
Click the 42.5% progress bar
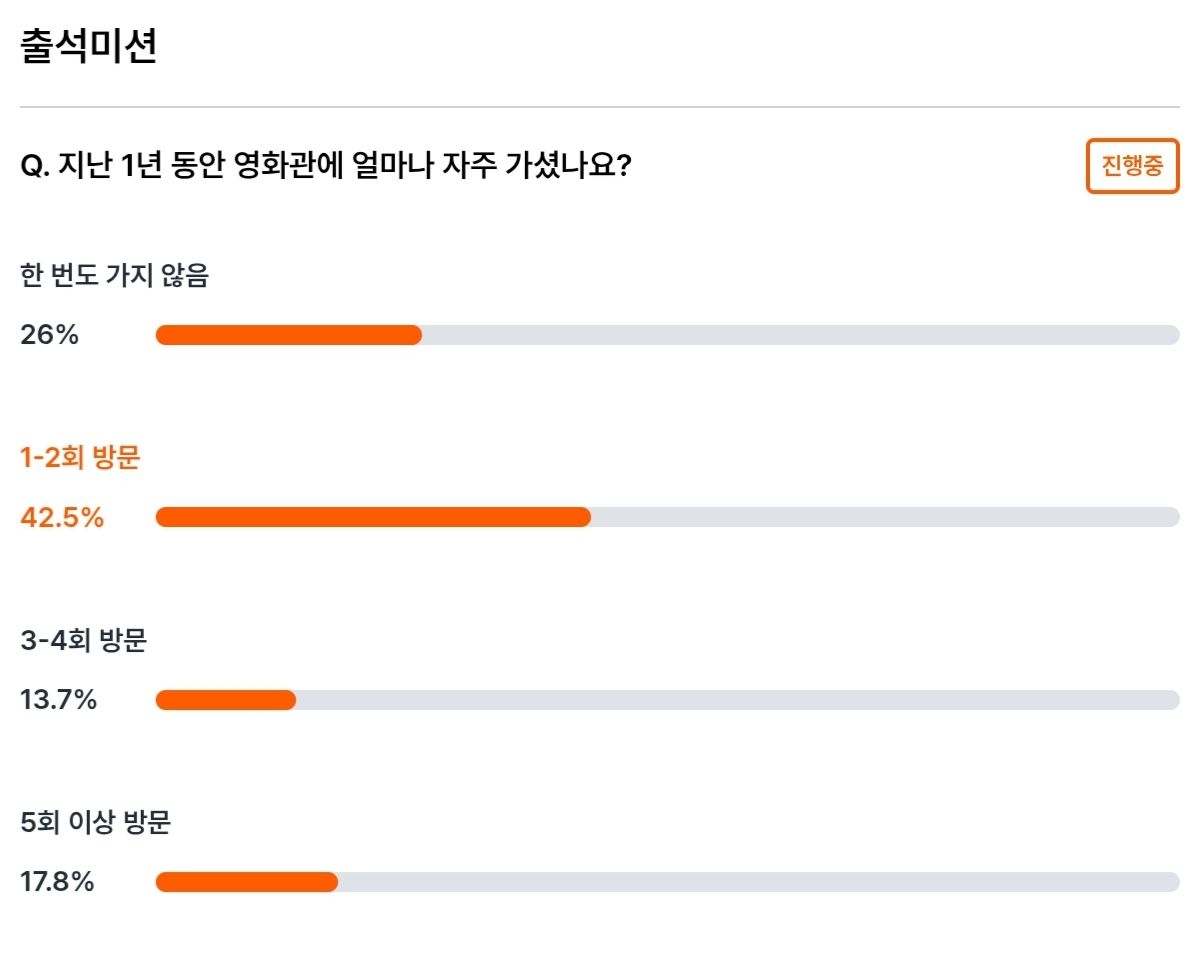667,517
